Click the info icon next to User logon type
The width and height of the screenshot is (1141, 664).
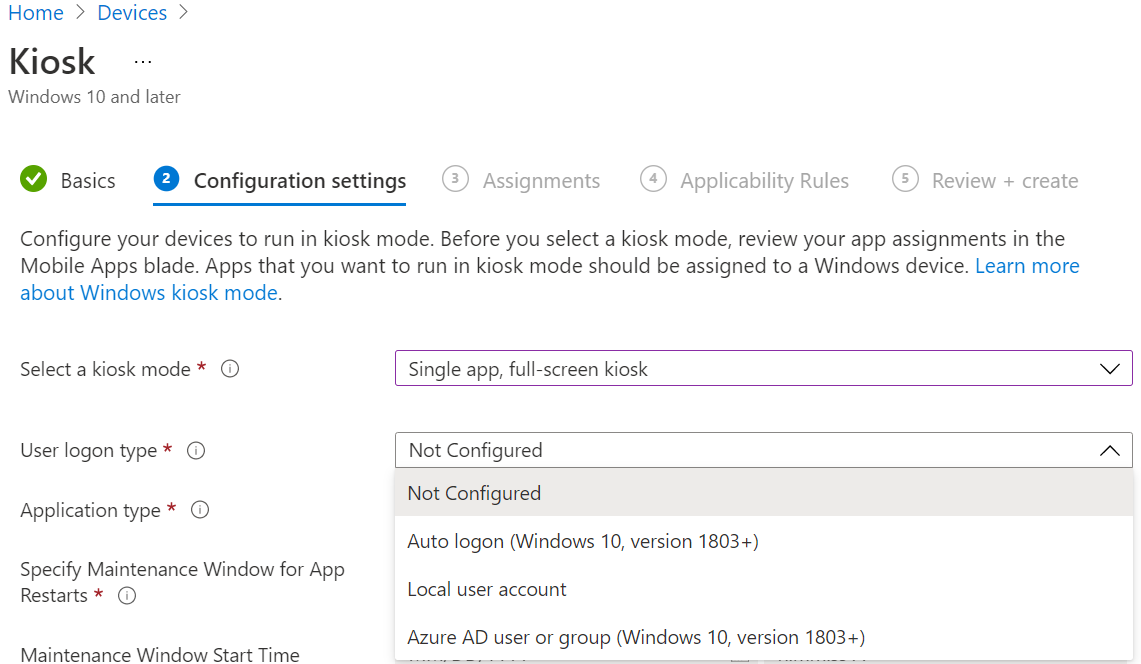[x=196, y=451]
